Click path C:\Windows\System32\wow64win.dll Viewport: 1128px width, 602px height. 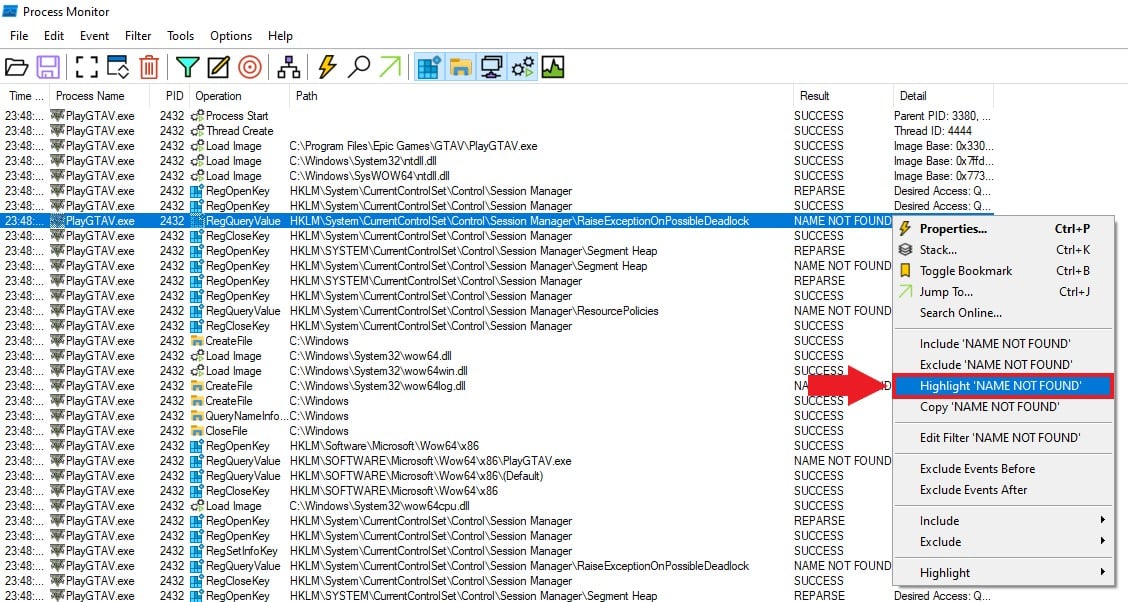click(378, 371)
